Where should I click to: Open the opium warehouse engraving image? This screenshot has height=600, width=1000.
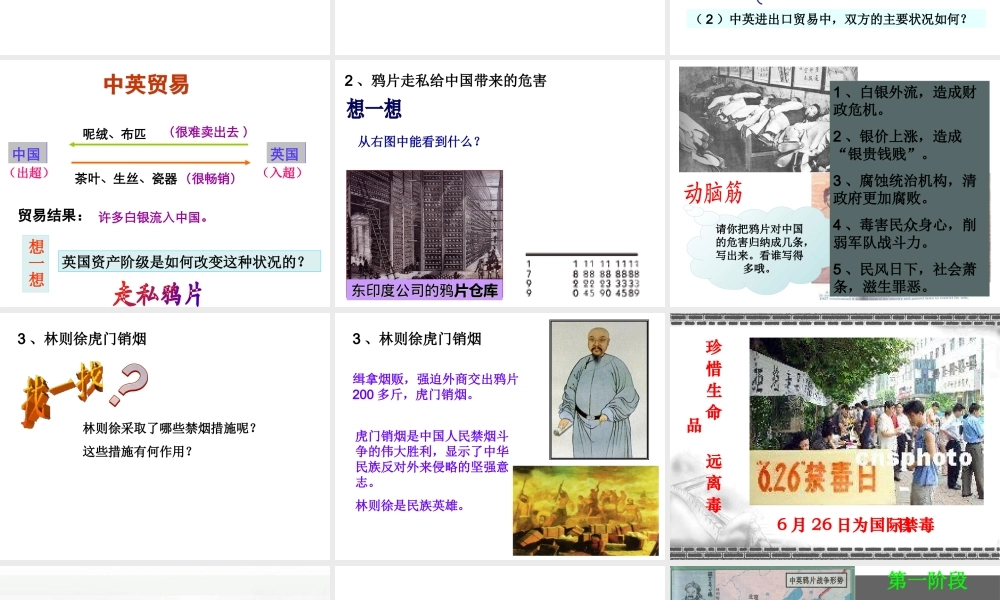click(x=424, y=225)
